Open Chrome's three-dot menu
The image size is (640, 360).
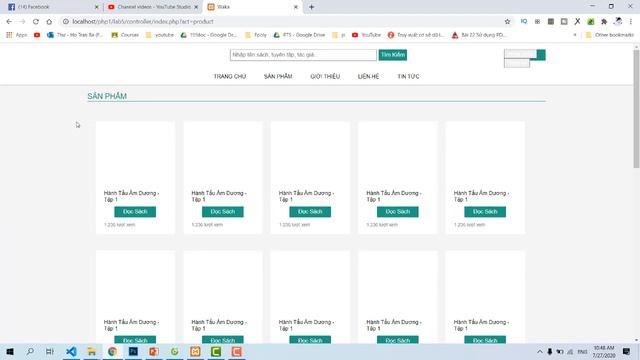click(x=631, y=22)
